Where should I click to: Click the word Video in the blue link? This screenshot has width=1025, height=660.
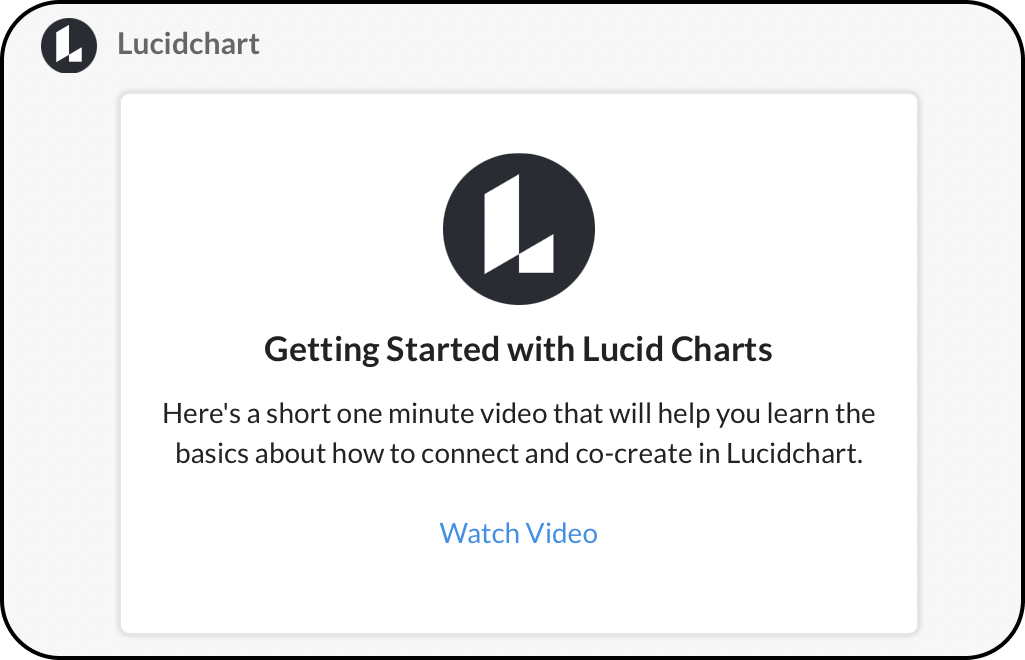(562, 533)
